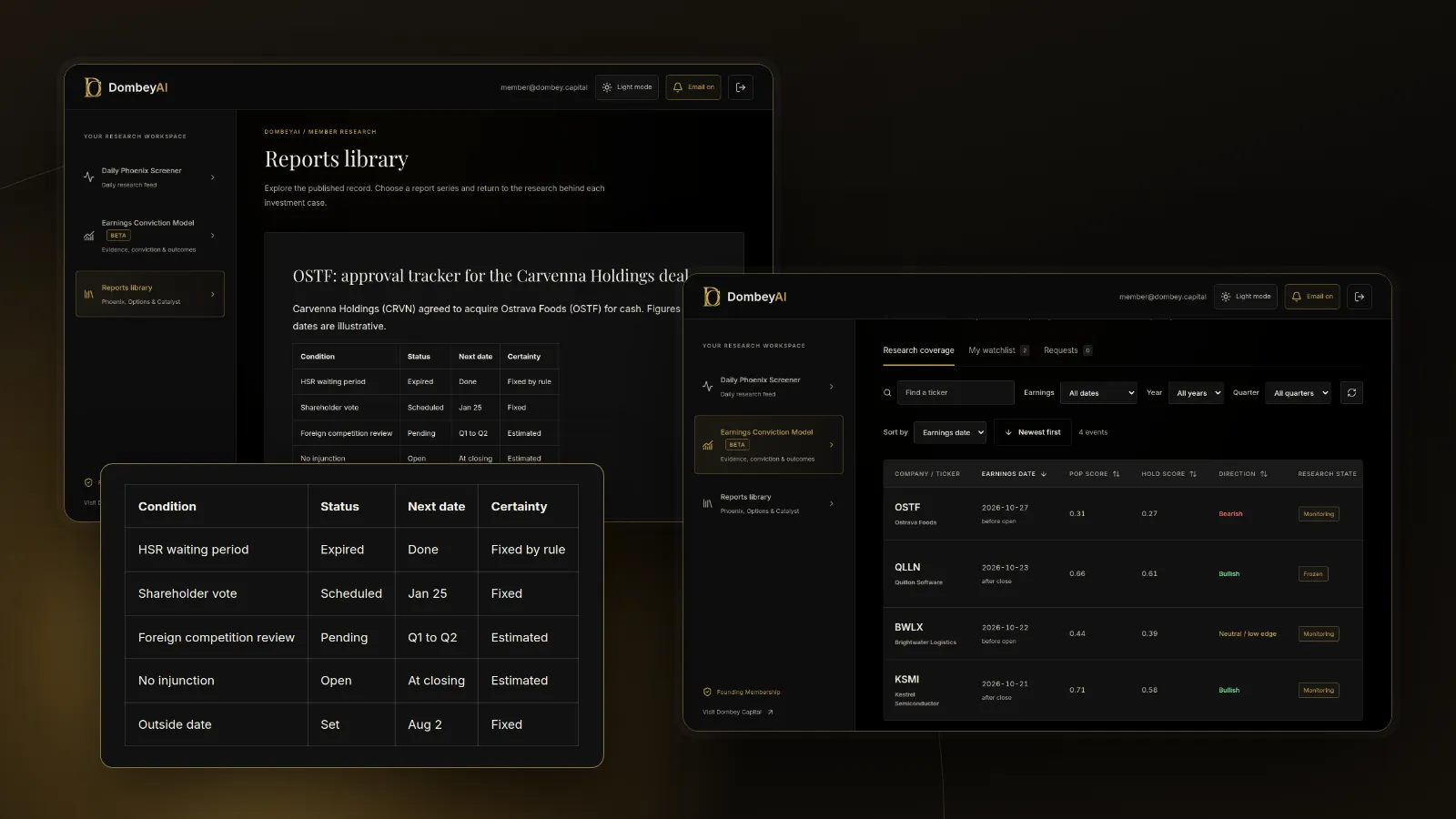Click the OSTF Bearish direction value

tap(1230, 514)
